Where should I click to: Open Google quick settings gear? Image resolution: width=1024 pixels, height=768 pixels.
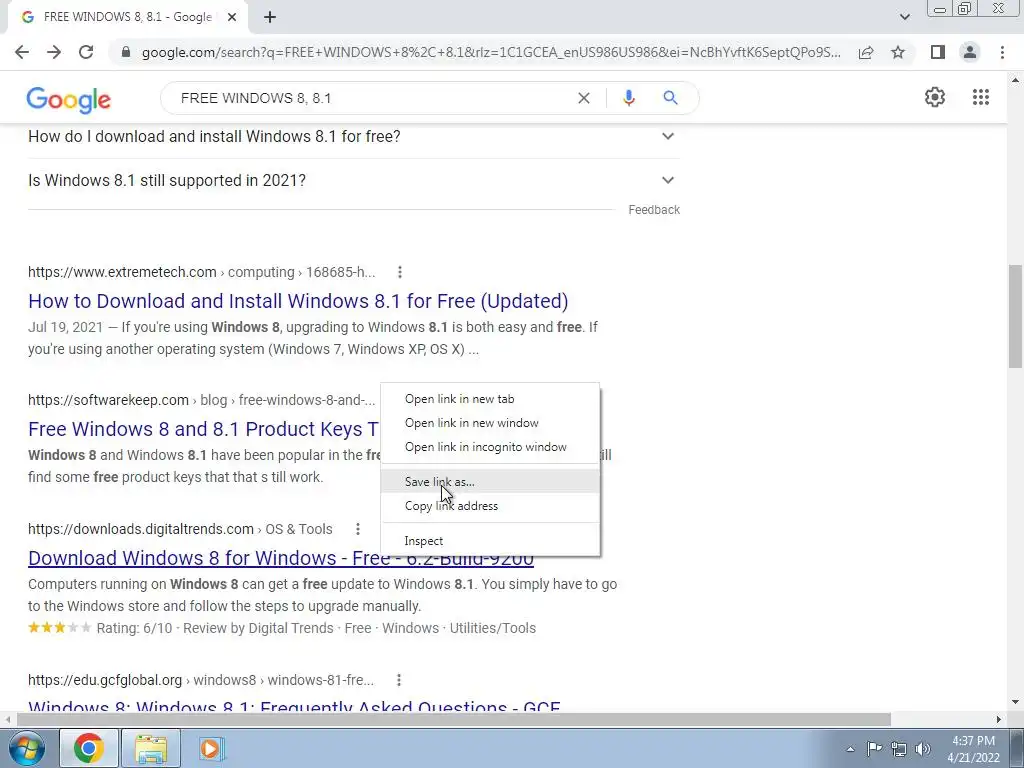(935, 97)
